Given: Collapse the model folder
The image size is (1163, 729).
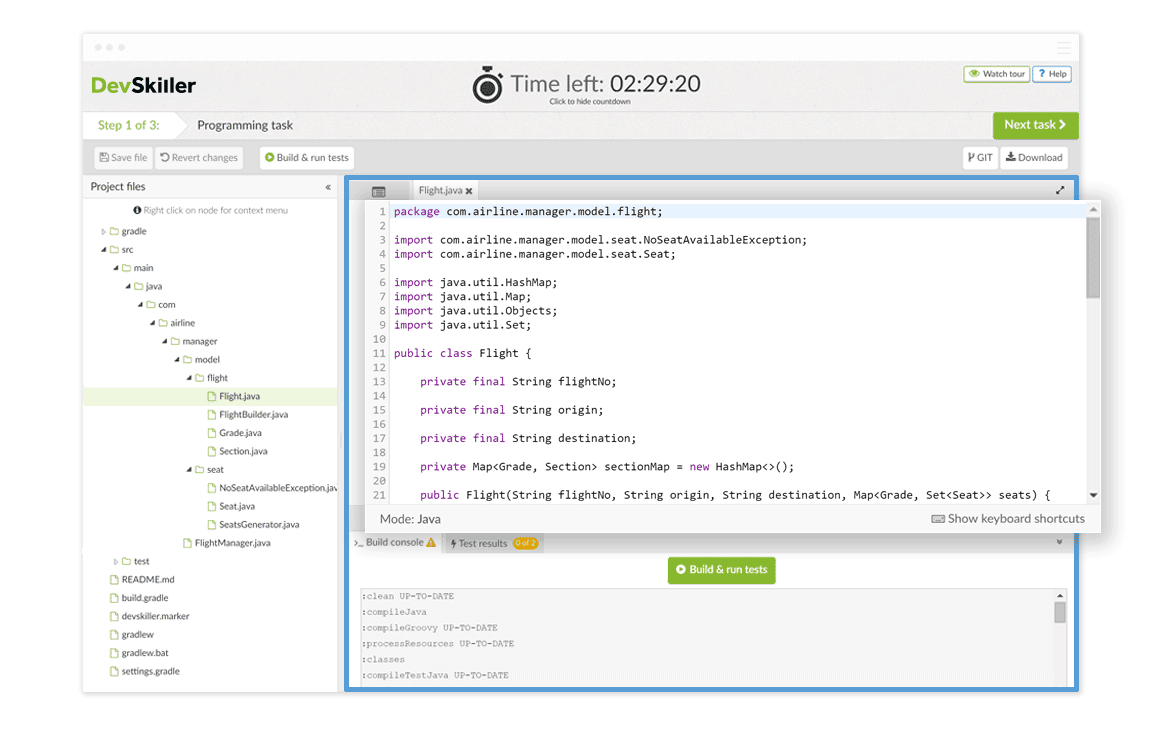Looking at the screenshot, I should (177, 360).
